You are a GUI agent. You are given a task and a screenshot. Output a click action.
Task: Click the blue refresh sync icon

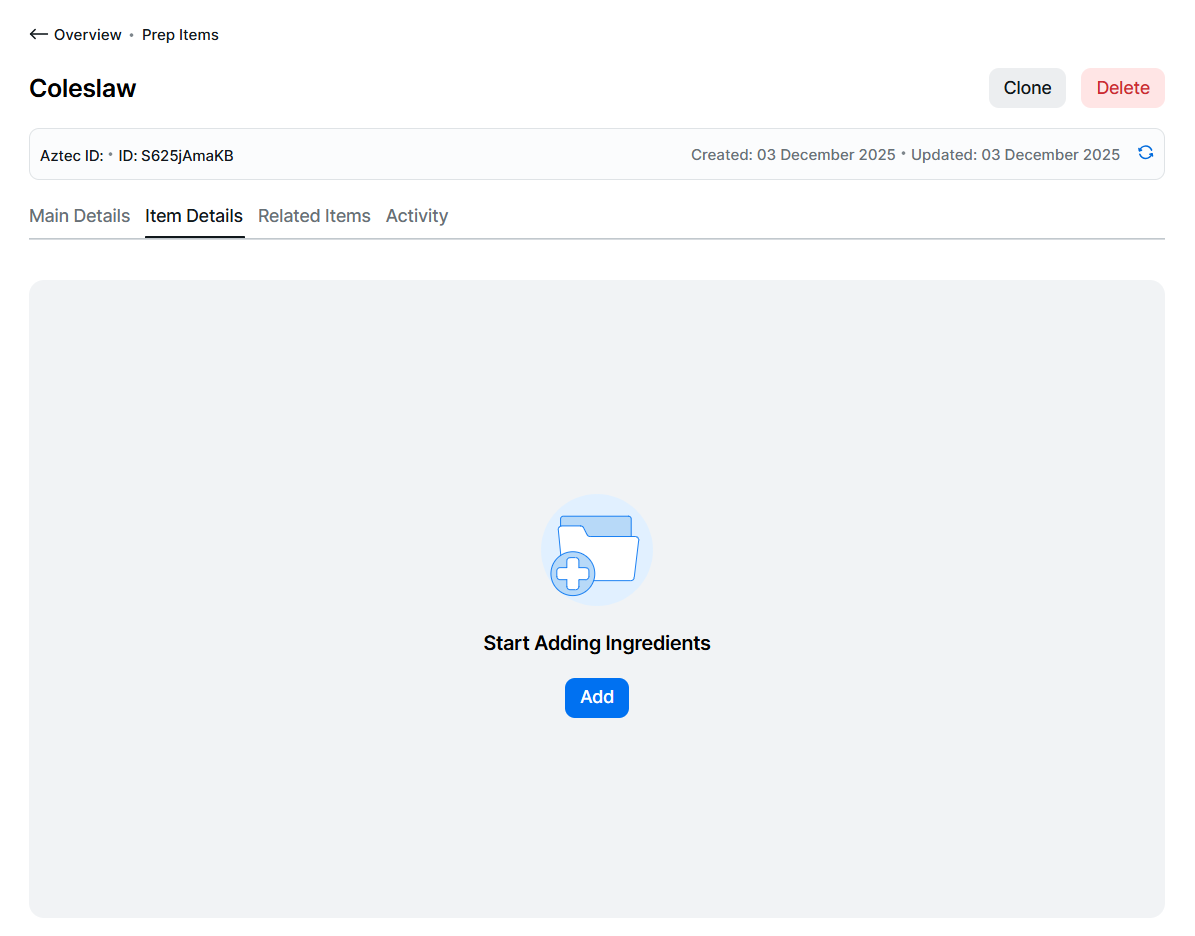pos(1145,153)
